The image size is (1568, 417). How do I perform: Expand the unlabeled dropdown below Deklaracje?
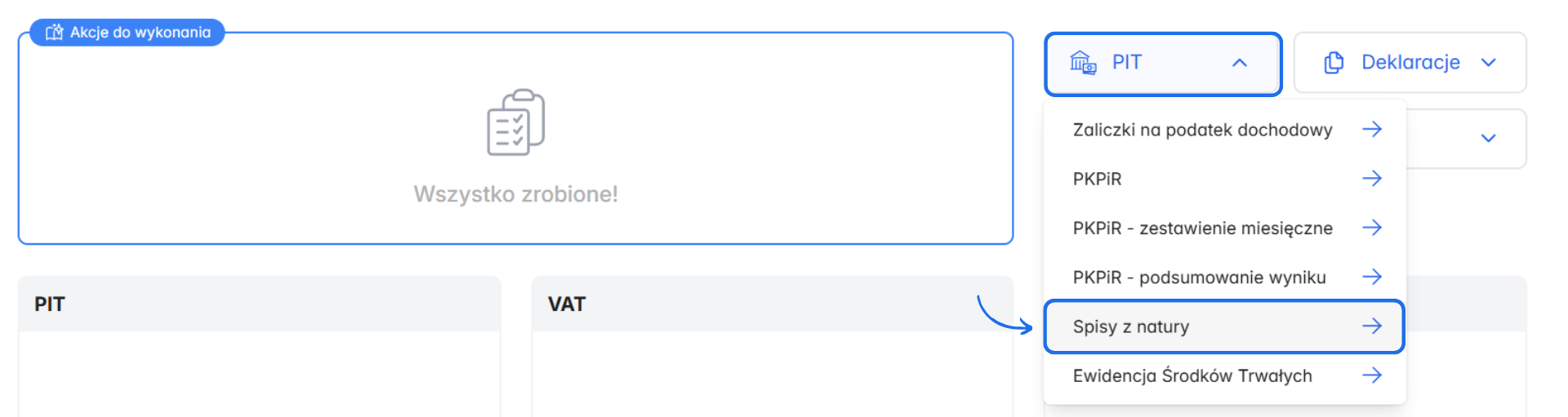tap(1488, 139)
